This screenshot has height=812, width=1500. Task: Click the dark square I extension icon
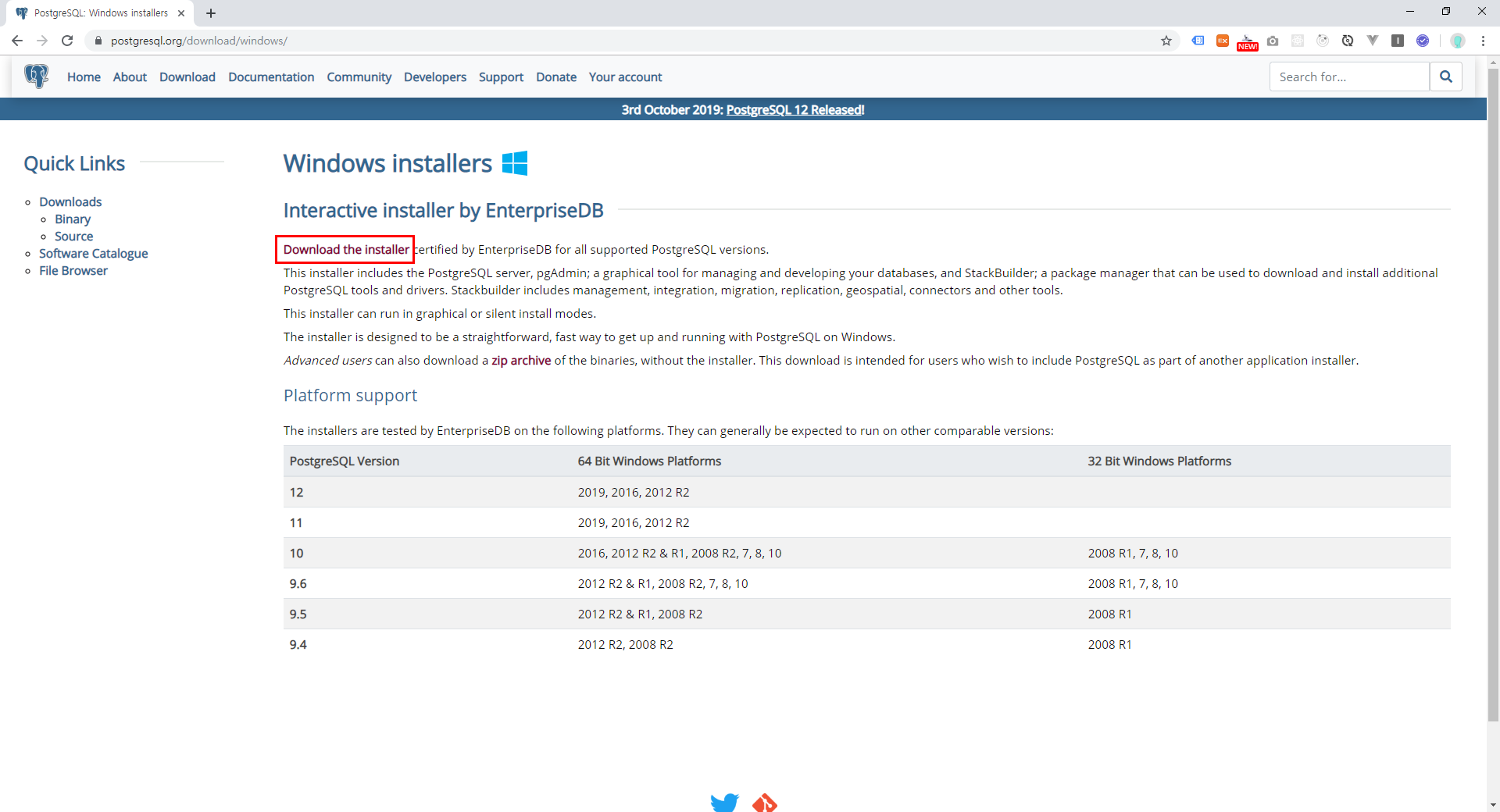point(1398,41)
